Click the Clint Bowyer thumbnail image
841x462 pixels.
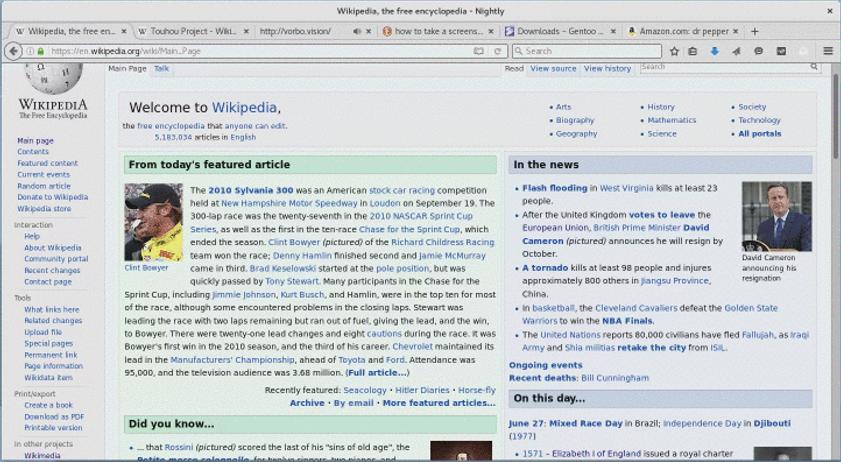[153, 222]
